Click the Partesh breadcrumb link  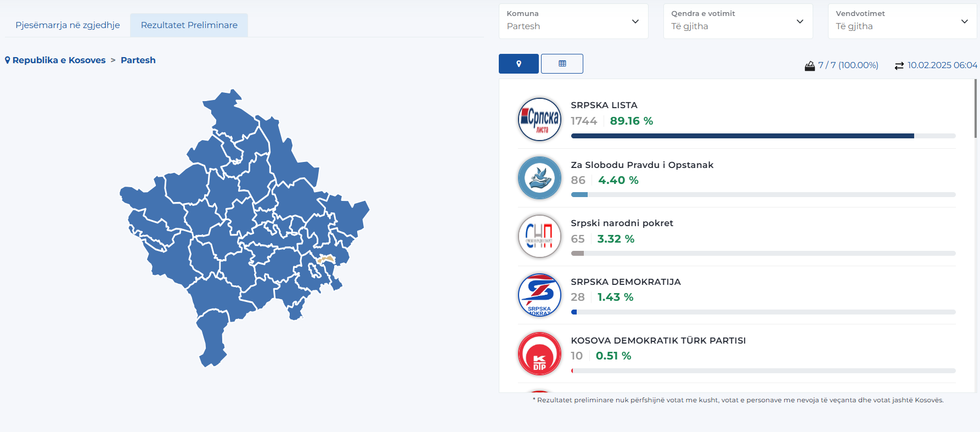coord(138,61)
